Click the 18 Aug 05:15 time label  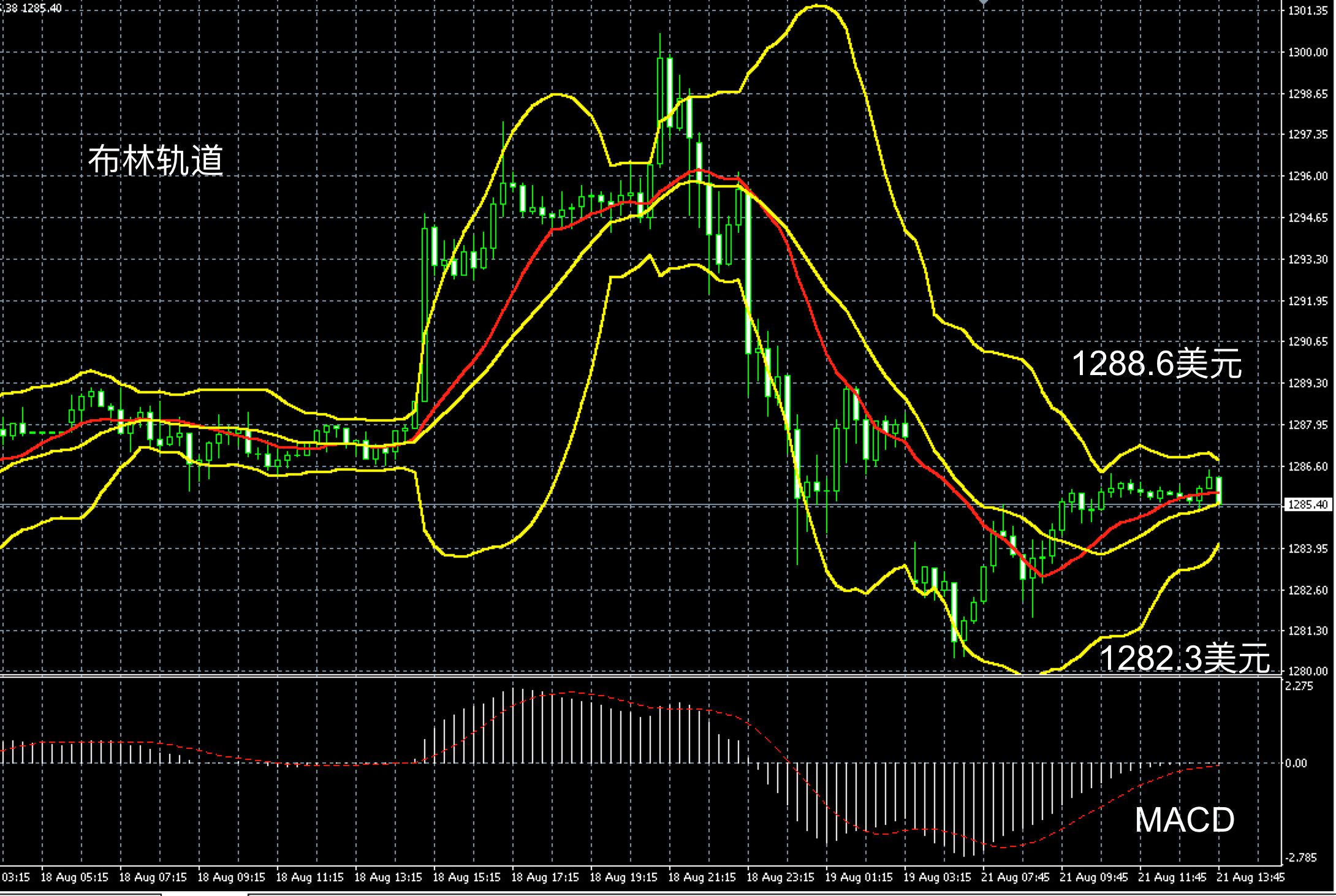coord(74,877)
